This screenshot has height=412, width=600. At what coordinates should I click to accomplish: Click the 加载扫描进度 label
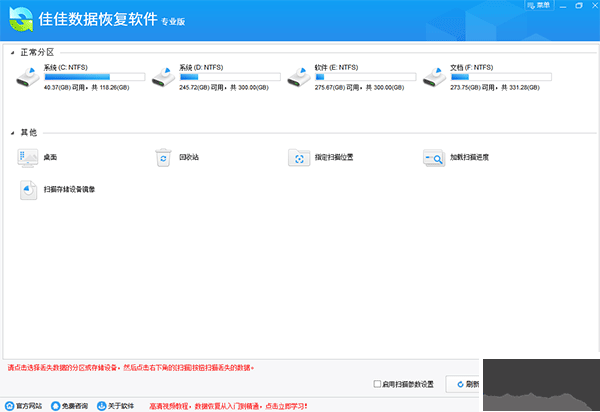[470, 157]
